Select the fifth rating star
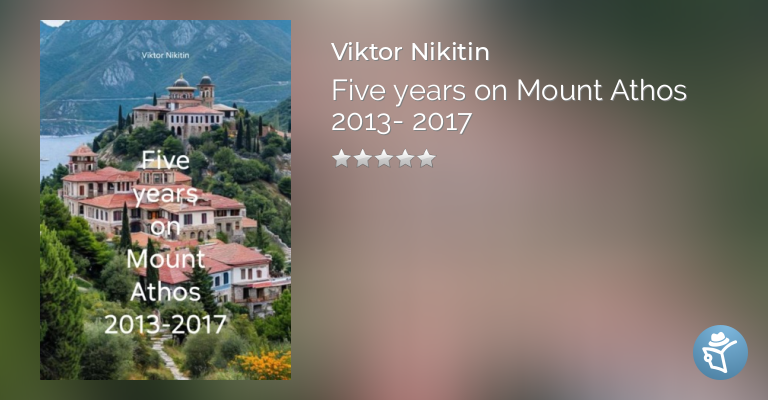 [x=426, y=158]
